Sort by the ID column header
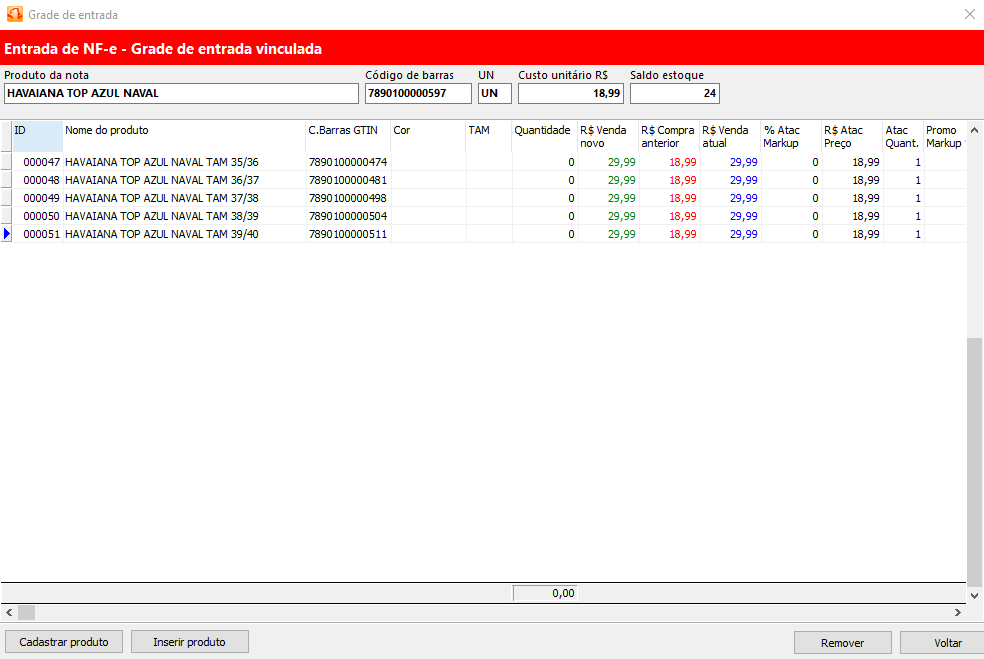The height and width of the screenshot is (659, 984). coord(37,136)
